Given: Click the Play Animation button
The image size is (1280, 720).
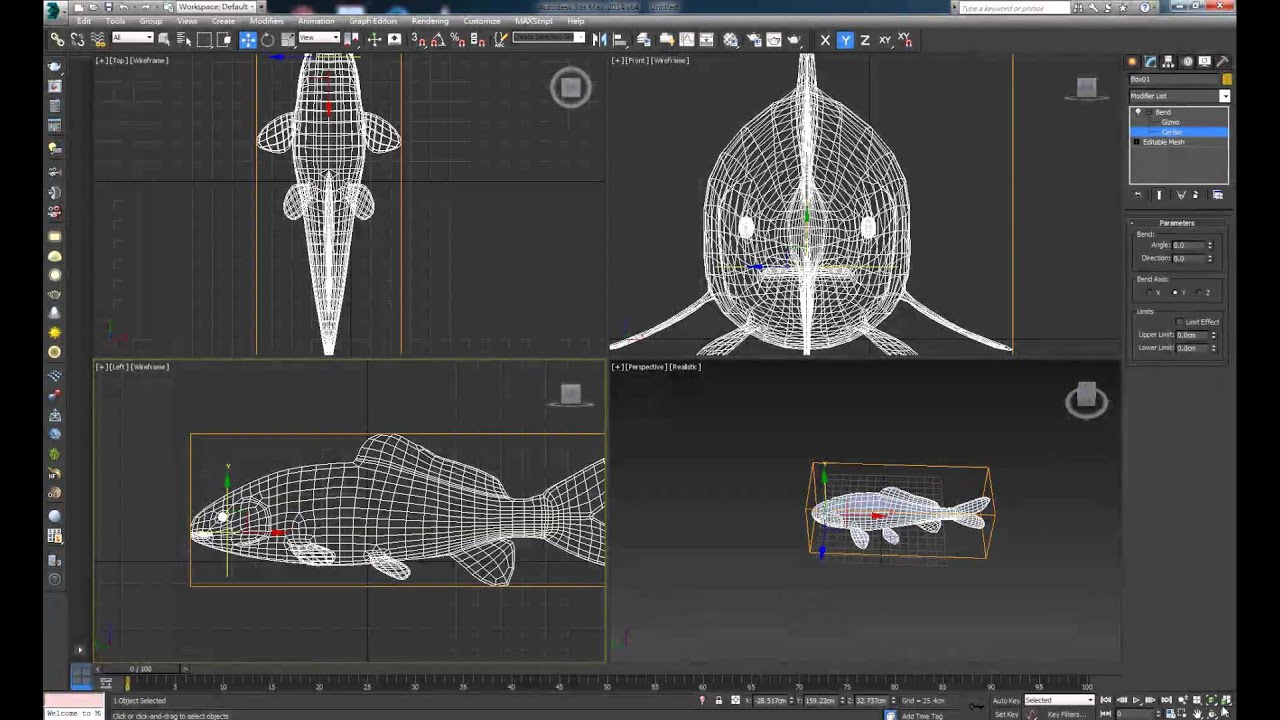Looking at the screenshot, I should [x=1136, y=700].
